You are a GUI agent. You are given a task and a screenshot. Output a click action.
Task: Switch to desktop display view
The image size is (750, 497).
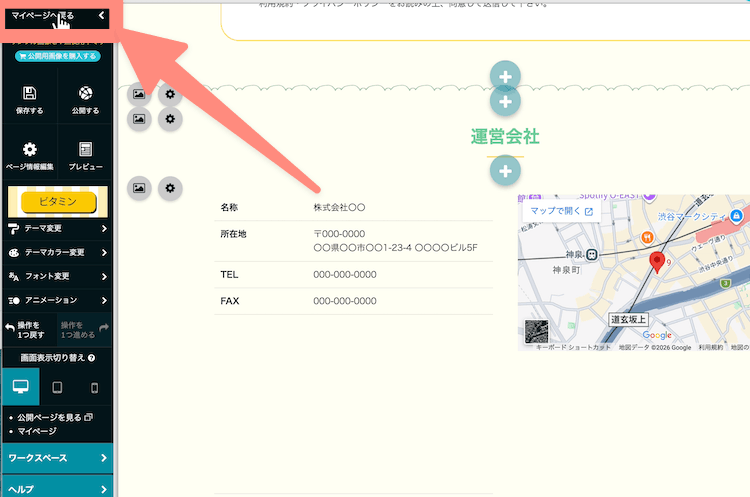[21, 387]
